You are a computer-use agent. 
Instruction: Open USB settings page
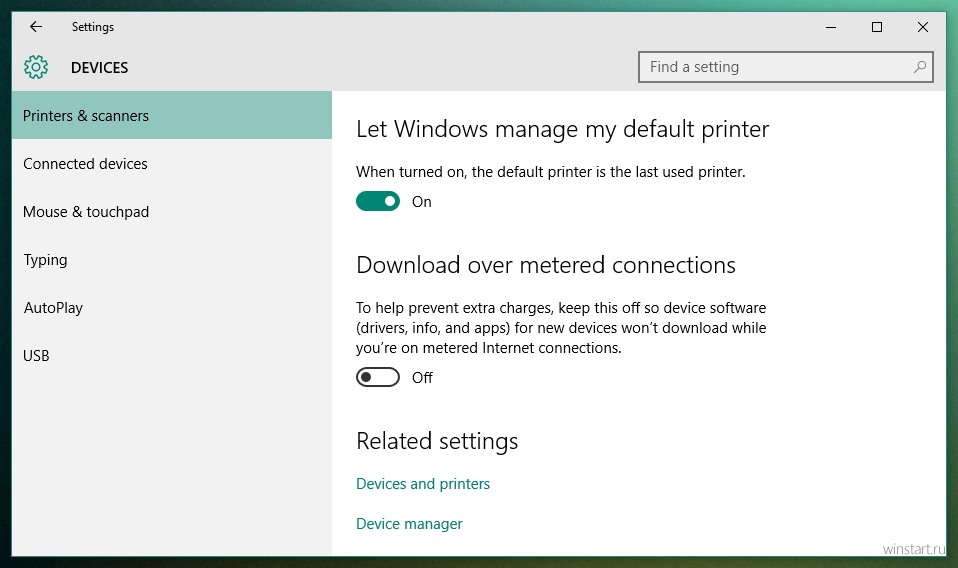click(x=172, y=355)
